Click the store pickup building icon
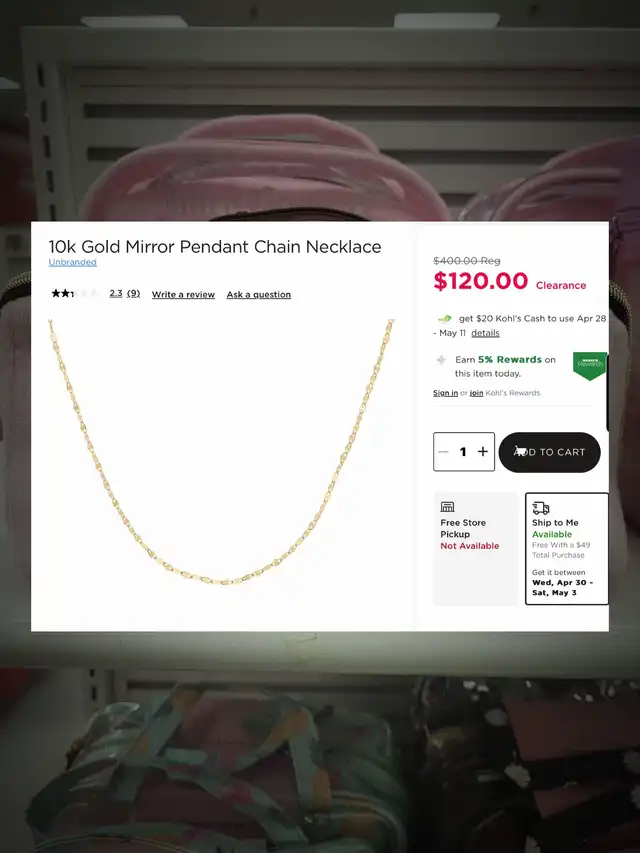 (x=447, y=507)
